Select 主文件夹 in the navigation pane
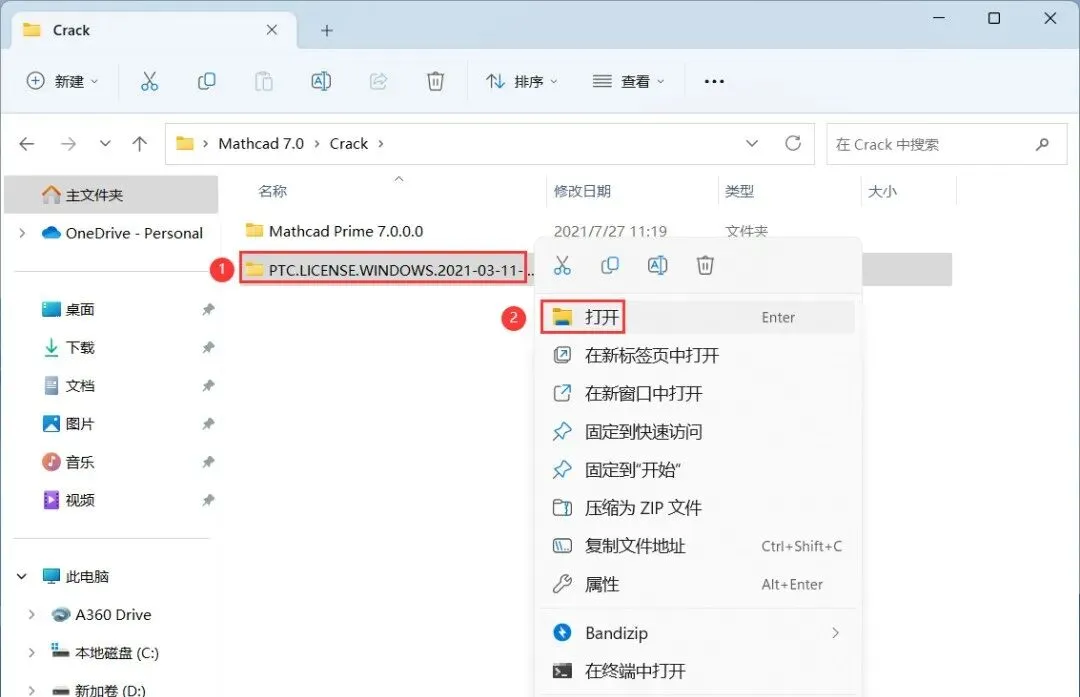 [x=112, y=195]
